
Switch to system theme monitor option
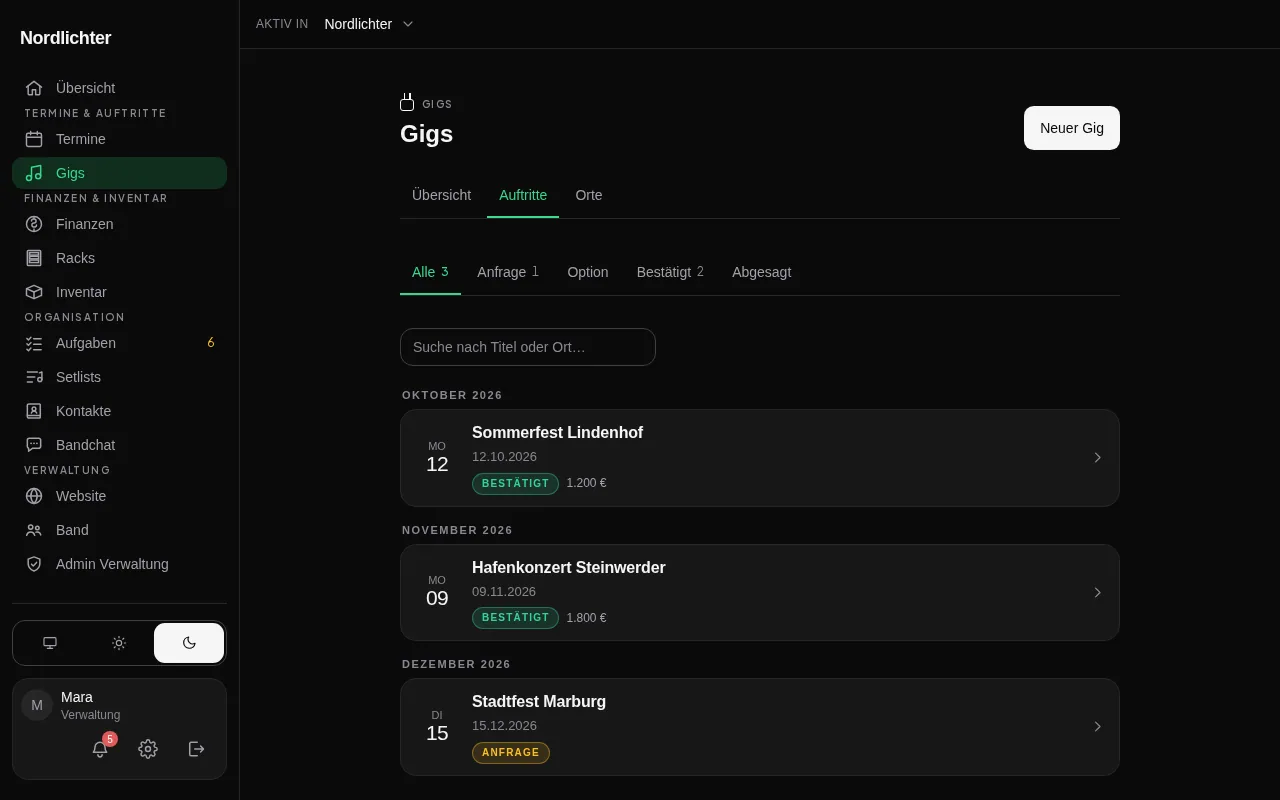point(50,643)
